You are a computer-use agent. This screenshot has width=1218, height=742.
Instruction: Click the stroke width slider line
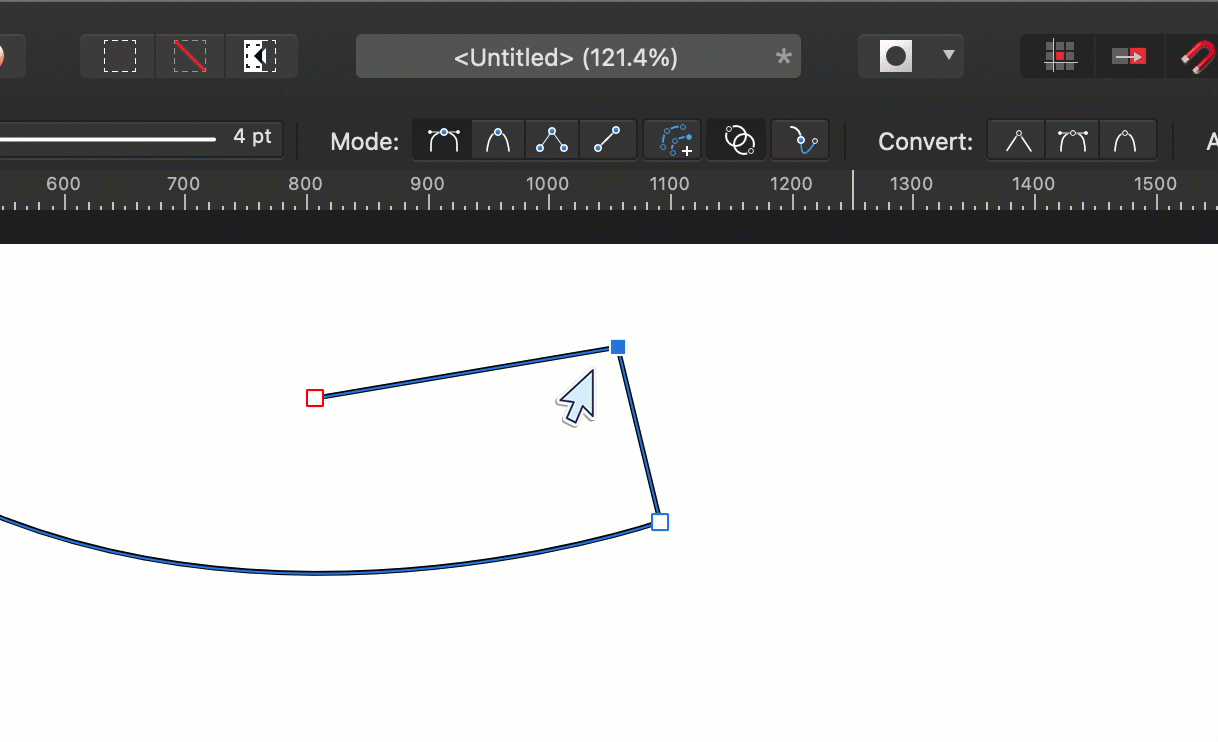coord(107,139)
